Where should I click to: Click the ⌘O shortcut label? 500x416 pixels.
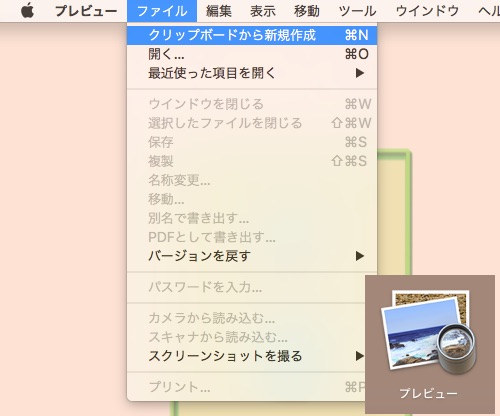point(356,54)
